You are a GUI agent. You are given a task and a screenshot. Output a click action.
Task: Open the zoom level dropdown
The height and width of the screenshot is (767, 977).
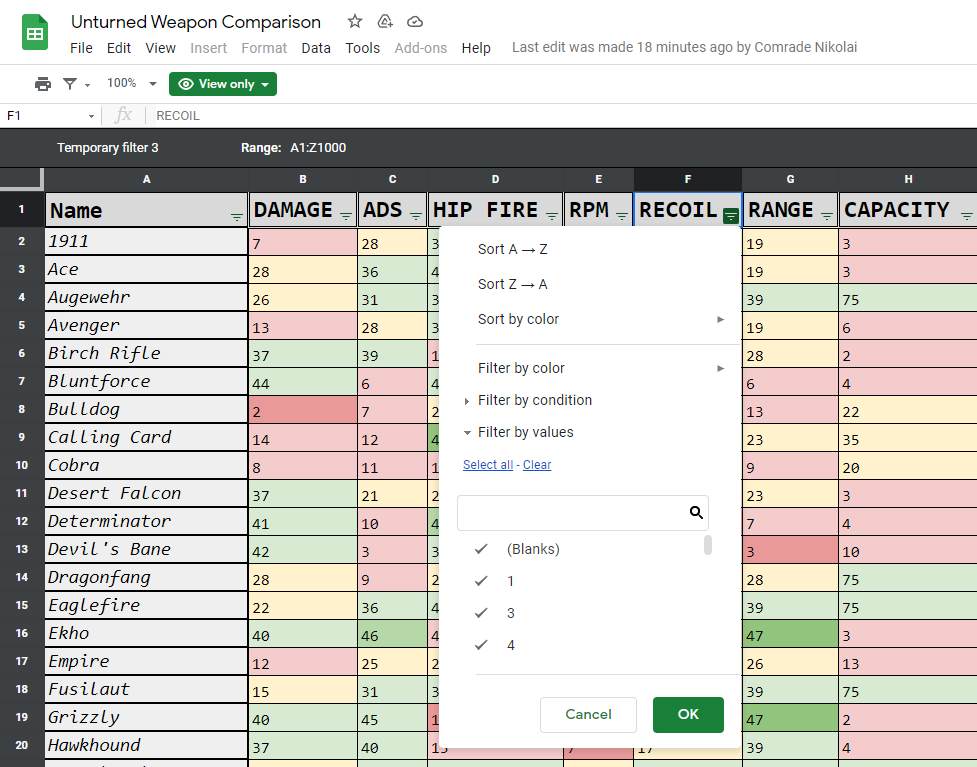132,84
